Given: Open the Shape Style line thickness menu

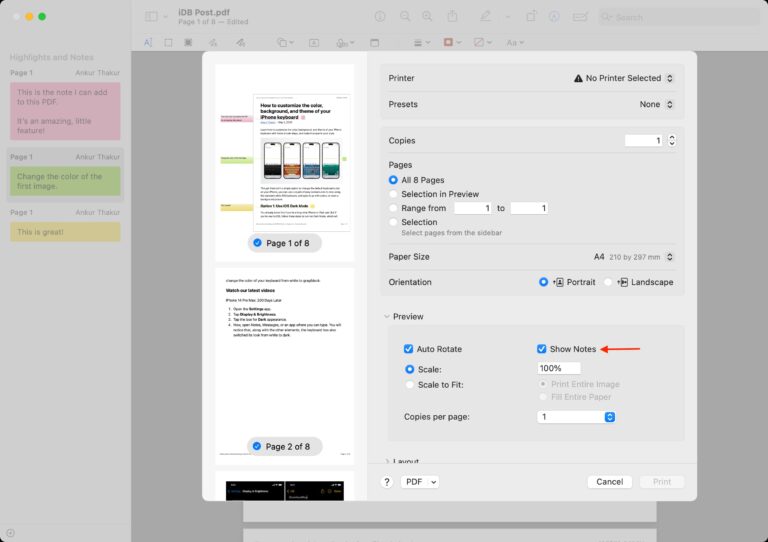Looking at the screenshot, I should [x=422, y=43].
